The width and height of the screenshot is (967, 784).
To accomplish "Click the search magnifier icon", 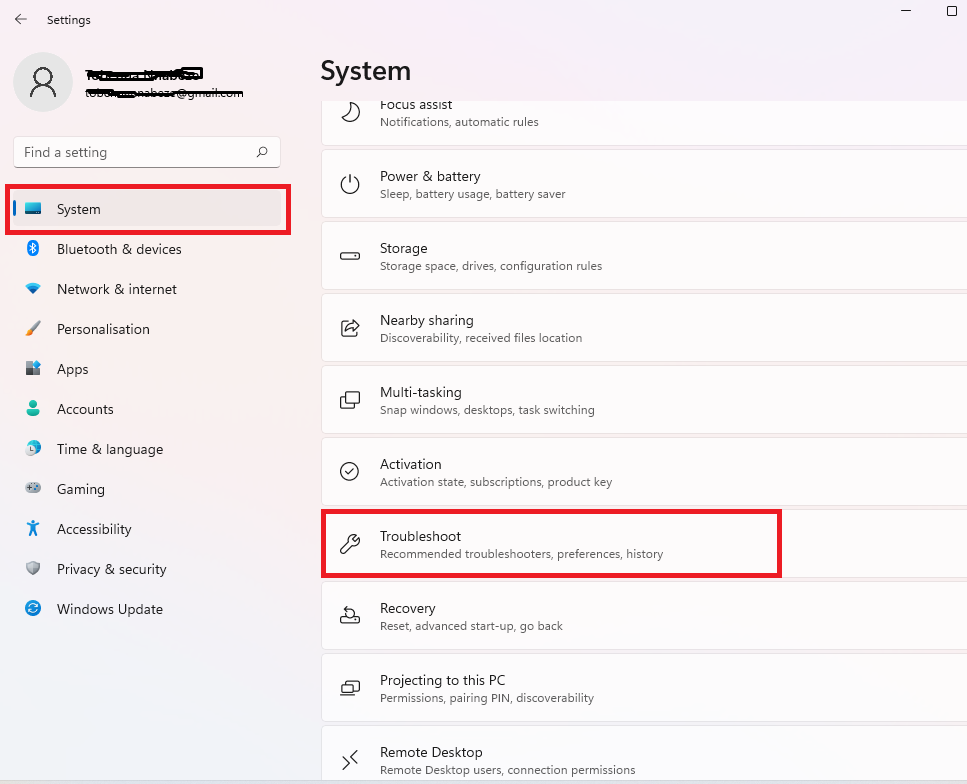I will (262, 152).
